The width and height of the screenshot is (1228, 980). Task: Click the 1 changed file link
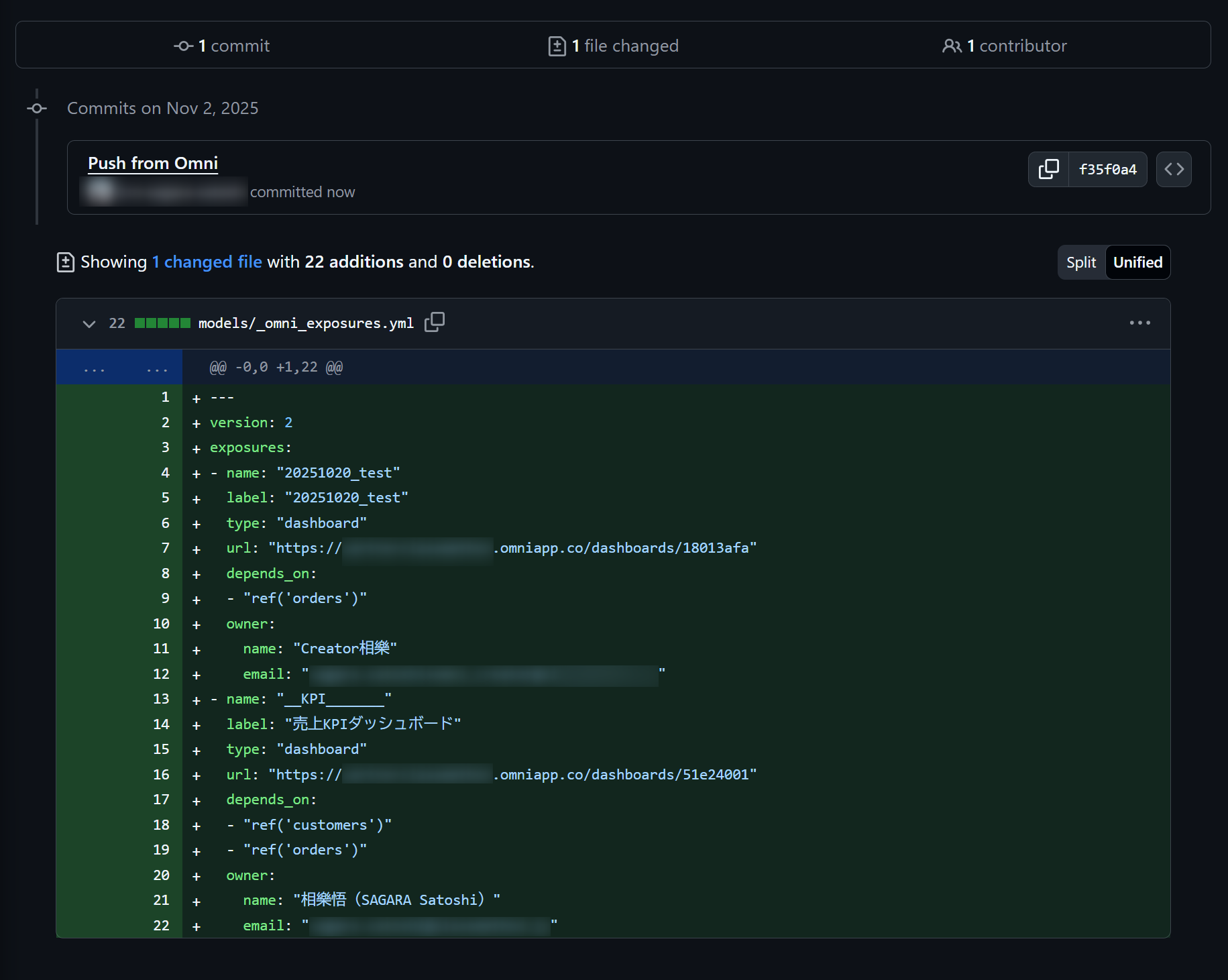207,262
